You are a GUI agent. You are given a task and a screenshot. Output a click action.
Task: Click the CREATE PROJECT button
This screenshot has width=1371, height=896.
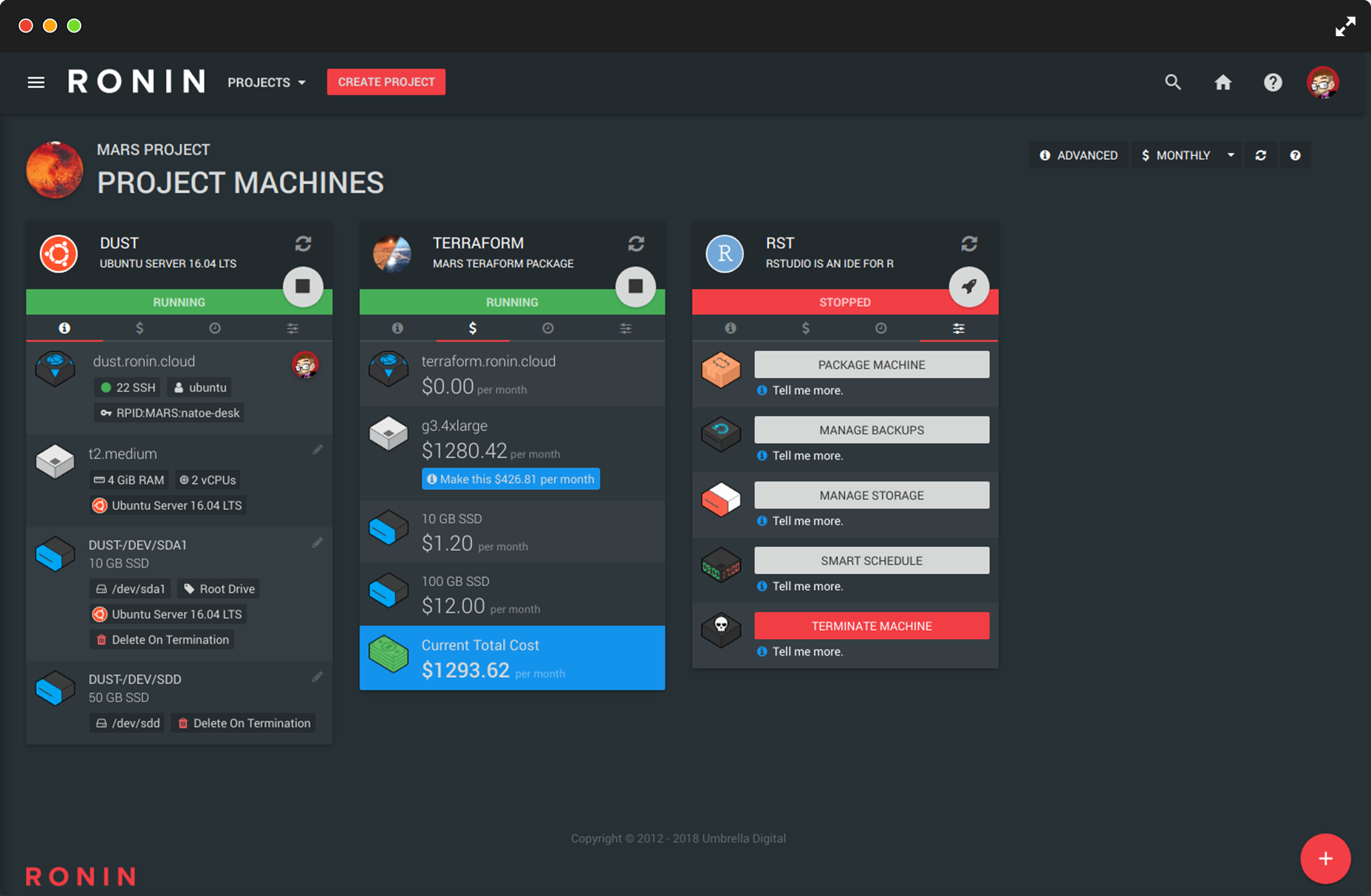386,82
